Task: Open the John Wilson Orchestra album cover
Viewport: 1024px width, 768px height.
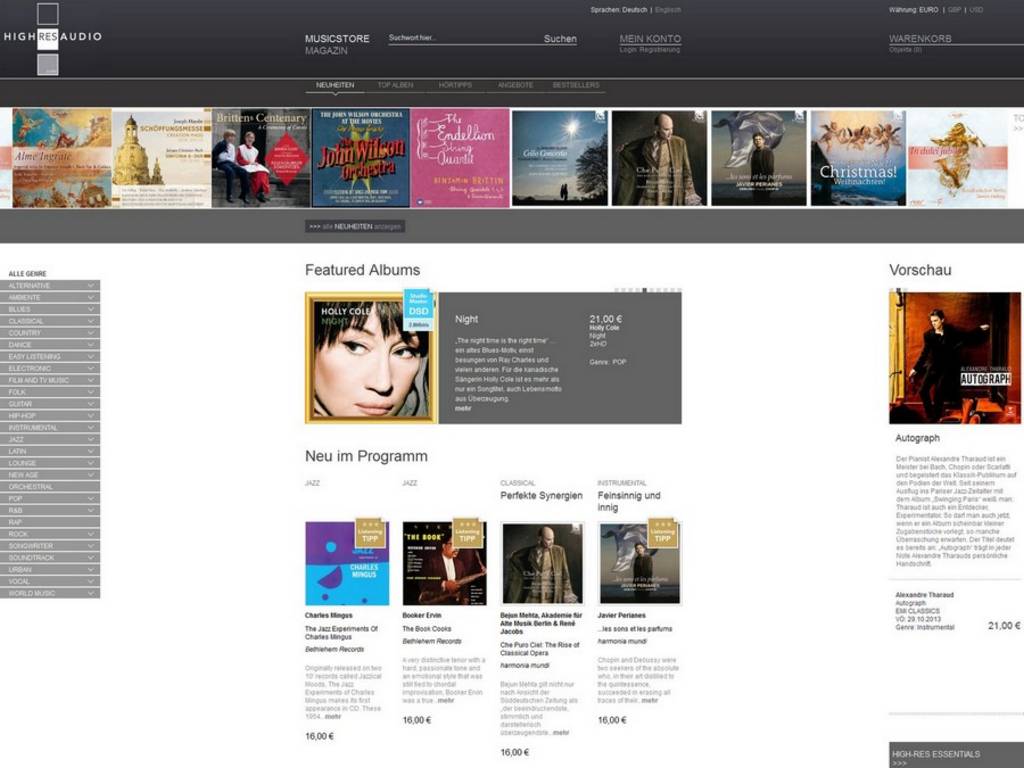Action: 360,158
